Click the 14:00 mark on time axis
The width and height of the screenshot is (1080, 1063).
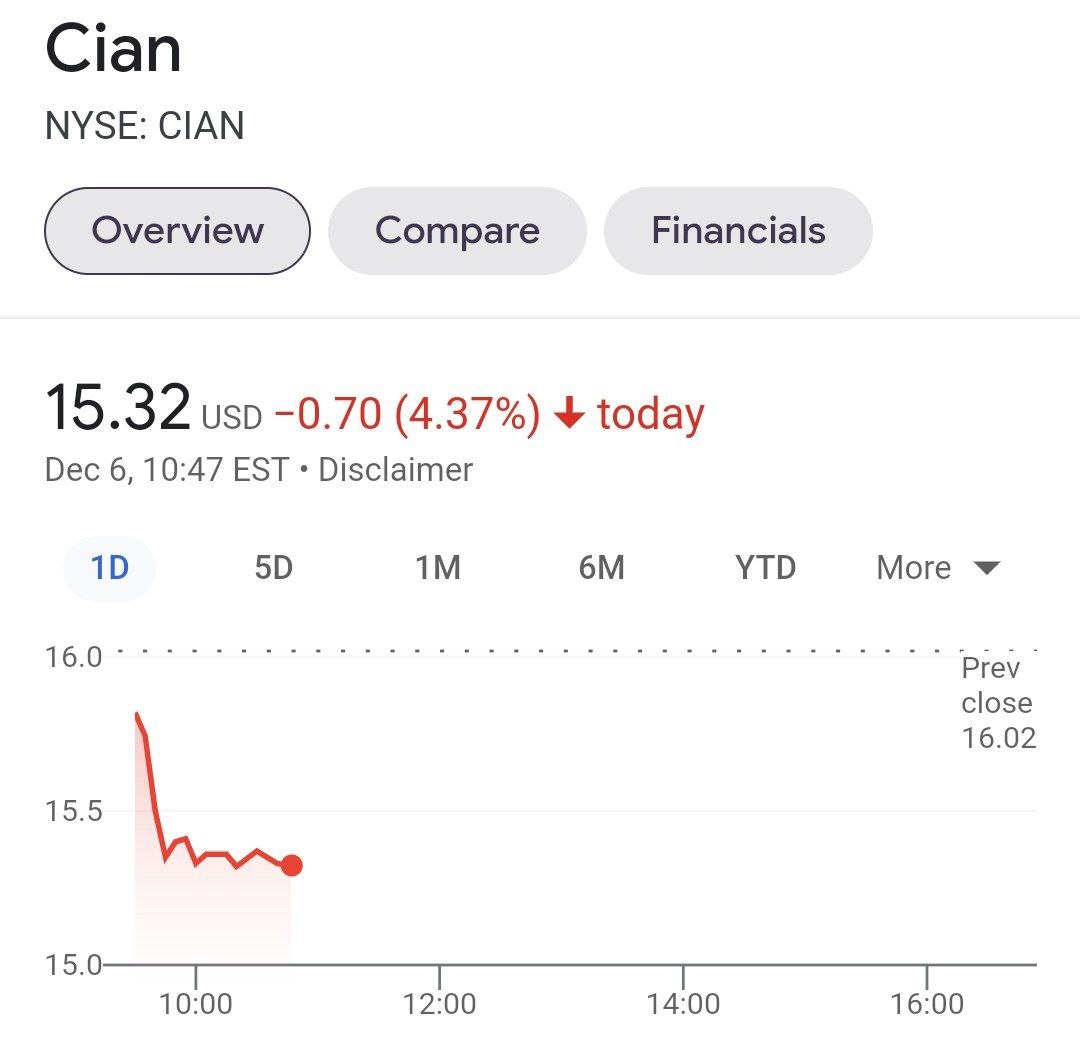pos(683,1002)
